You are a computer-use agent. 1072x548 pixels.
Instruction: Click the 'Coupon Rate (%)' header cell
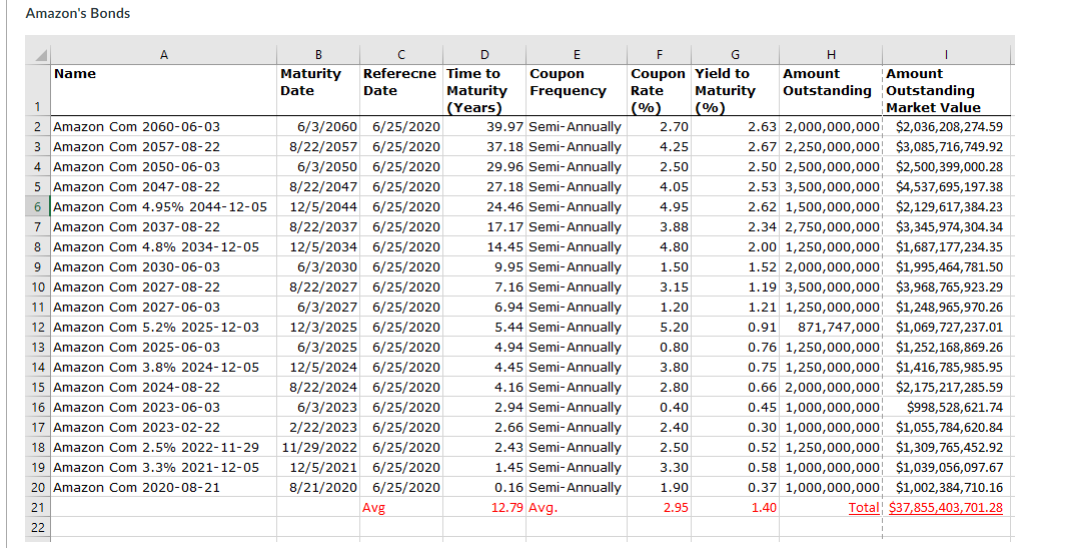[659, 90]
